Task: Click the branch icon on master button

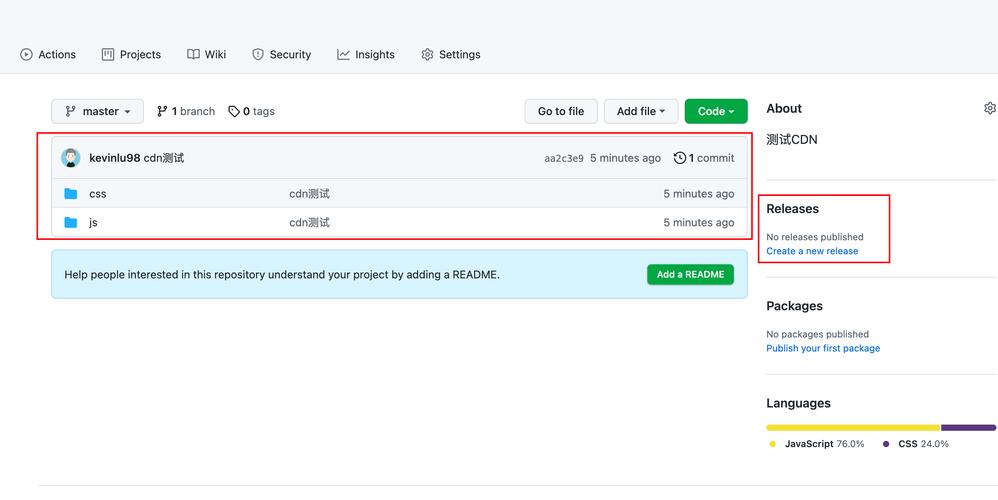Action: coord(71,111)
